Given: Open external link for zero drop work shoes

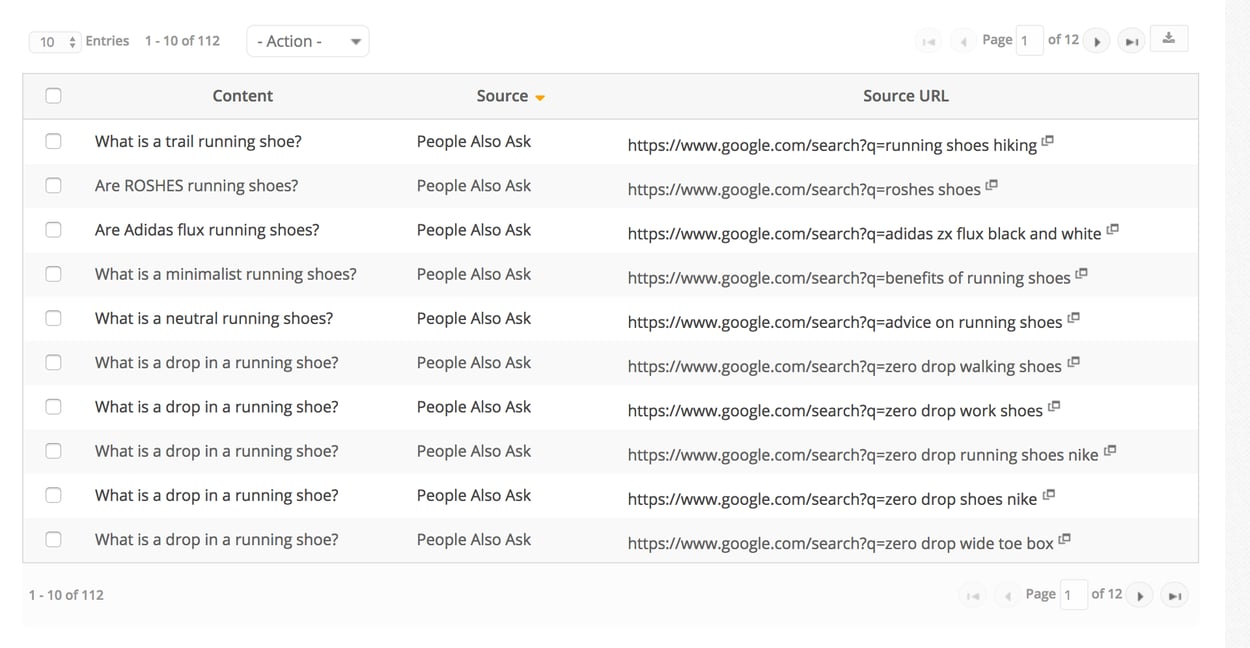Looking at the screenshot, I should [x=1054, y=406].
